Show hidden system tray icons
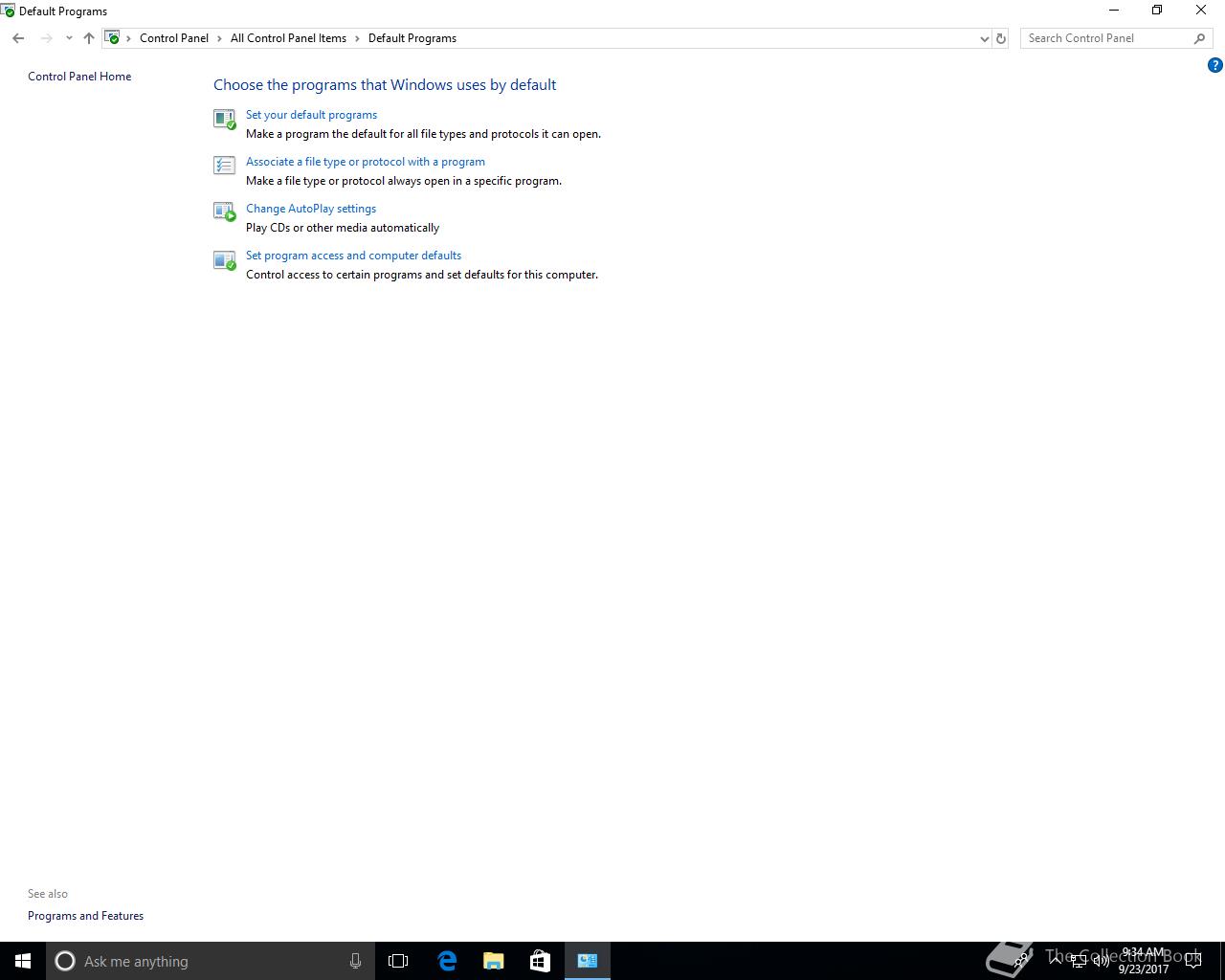 (1056, 961)
